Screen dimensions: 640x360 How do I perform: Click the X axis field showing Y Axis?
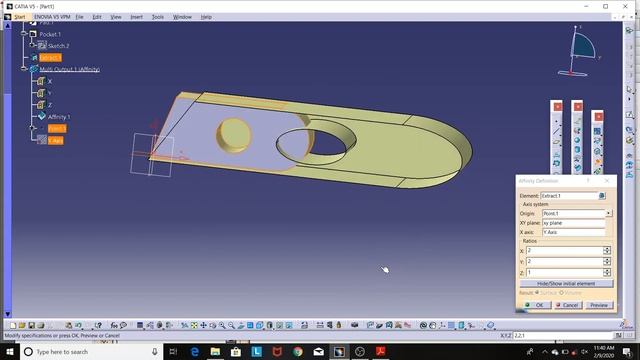573,232
